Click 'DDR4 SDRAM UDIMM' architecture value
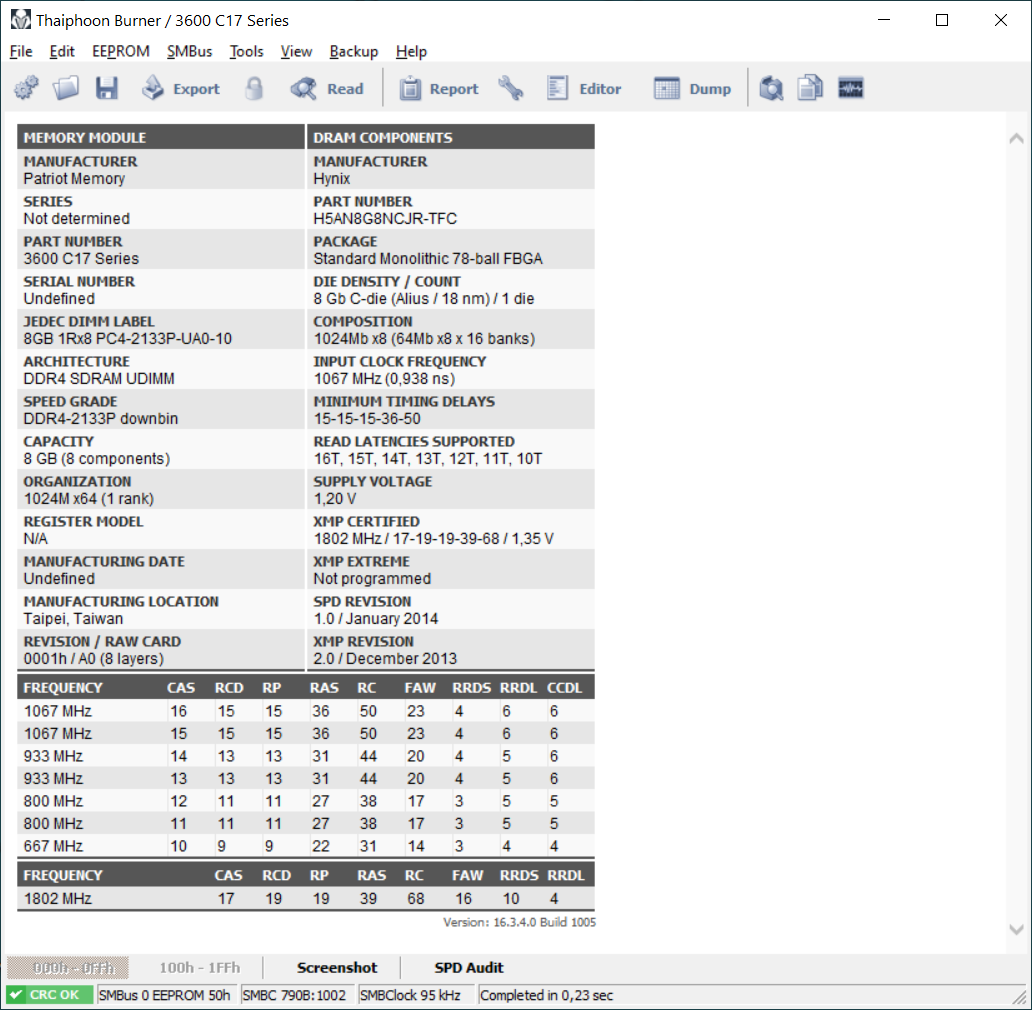1032x1010 pixels. pos(99,379)
